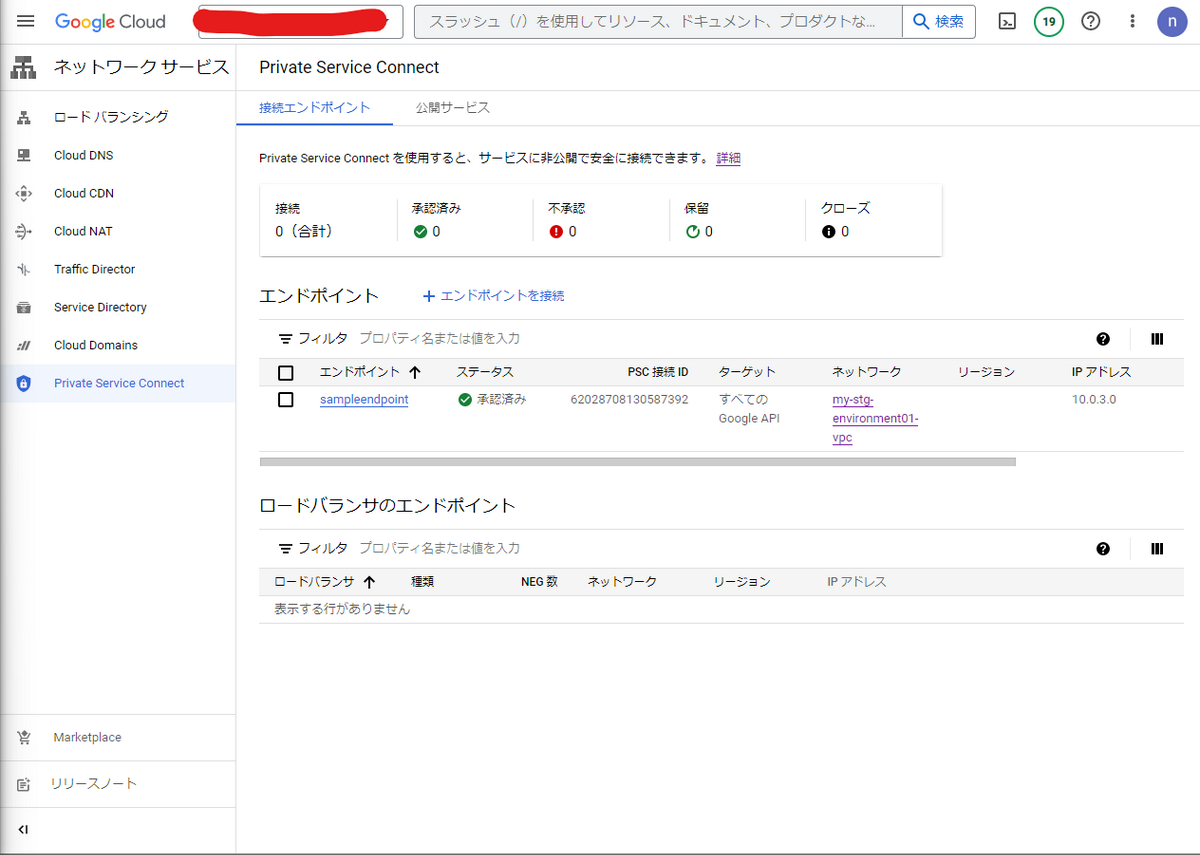Click the 承認済み status in sampleendpoint row
This screenshot has height=855, width=1200.
point(492,400)
